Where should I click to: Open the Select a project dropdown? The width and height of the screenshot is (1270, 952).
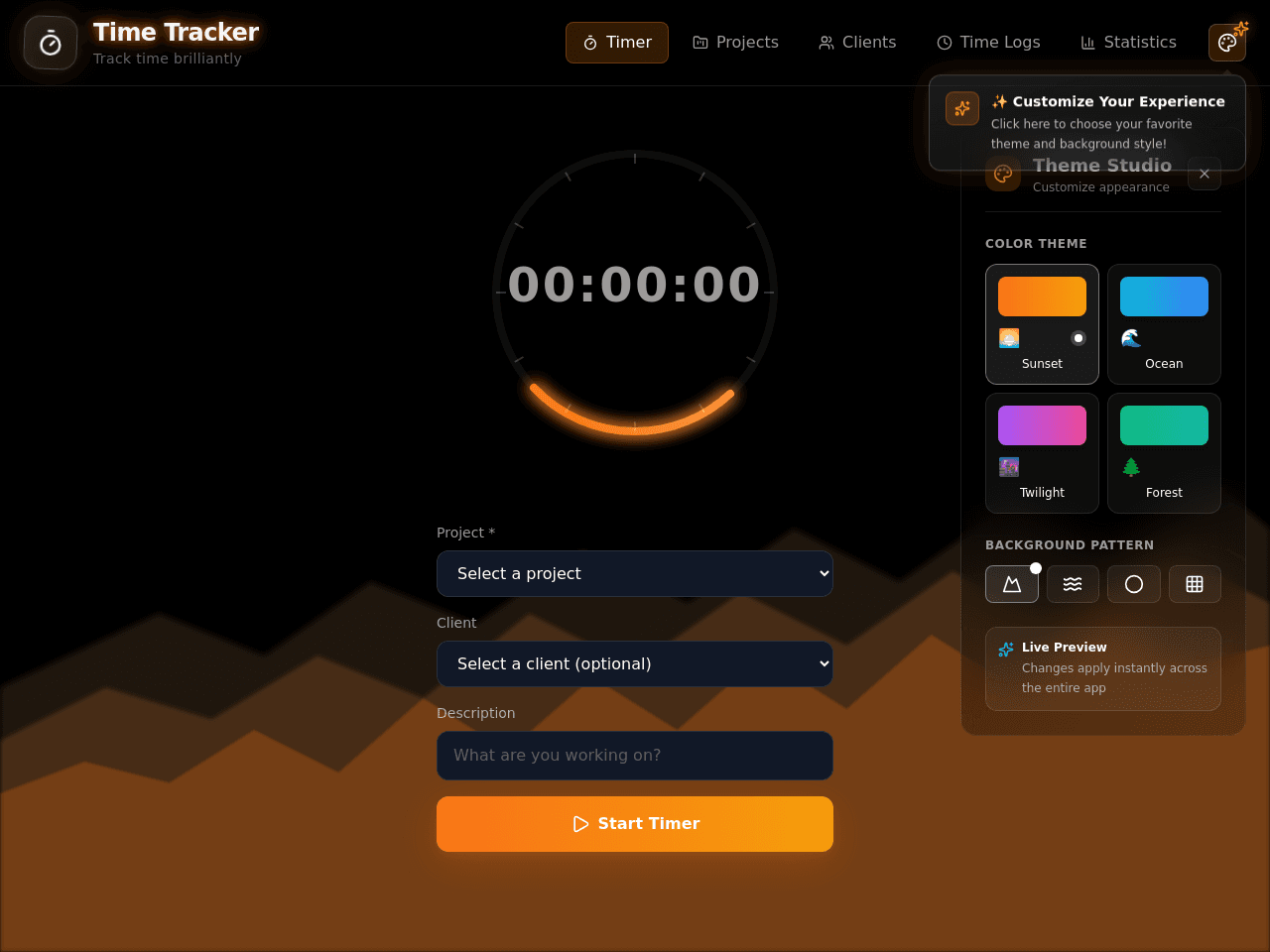[x=635, y=574]
